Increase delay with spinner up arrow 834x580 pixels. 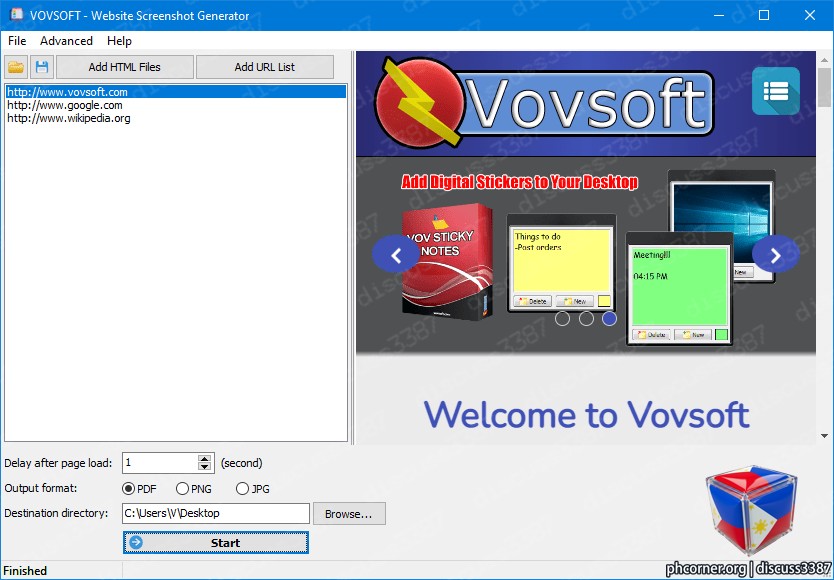(204, 458)
